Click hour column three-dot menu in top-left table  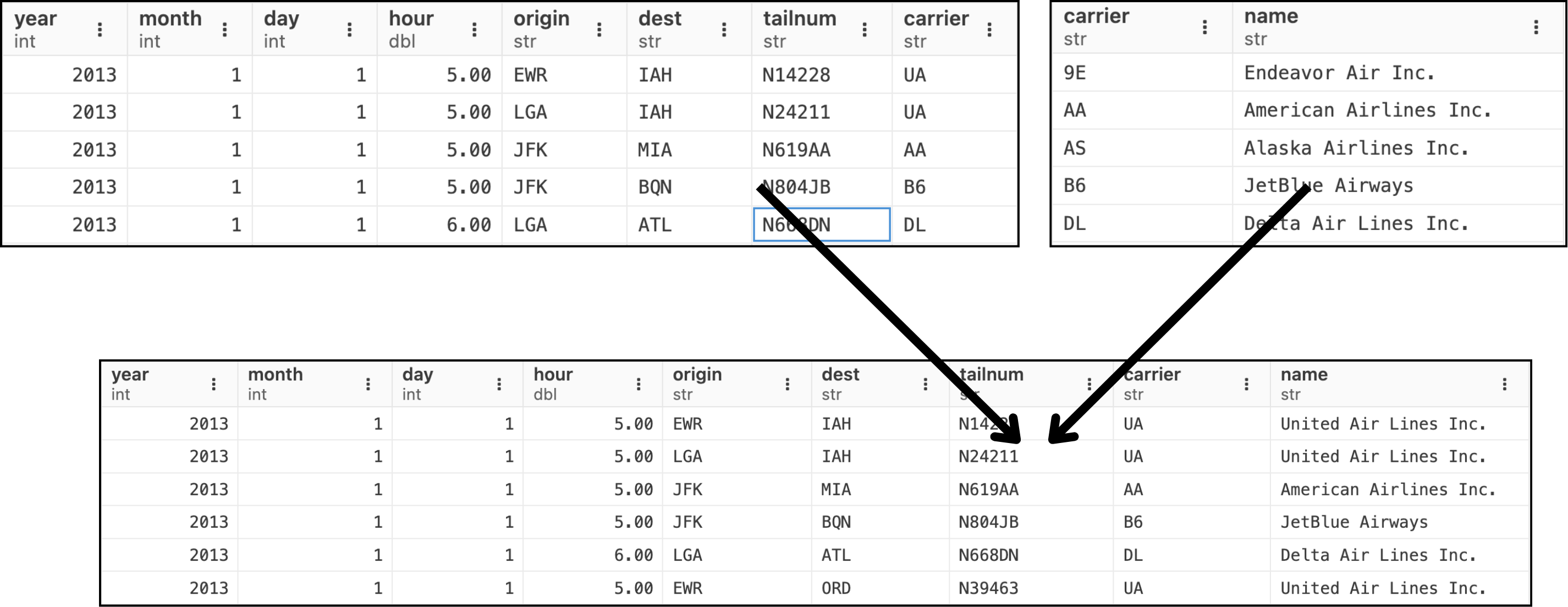[474, 29]
